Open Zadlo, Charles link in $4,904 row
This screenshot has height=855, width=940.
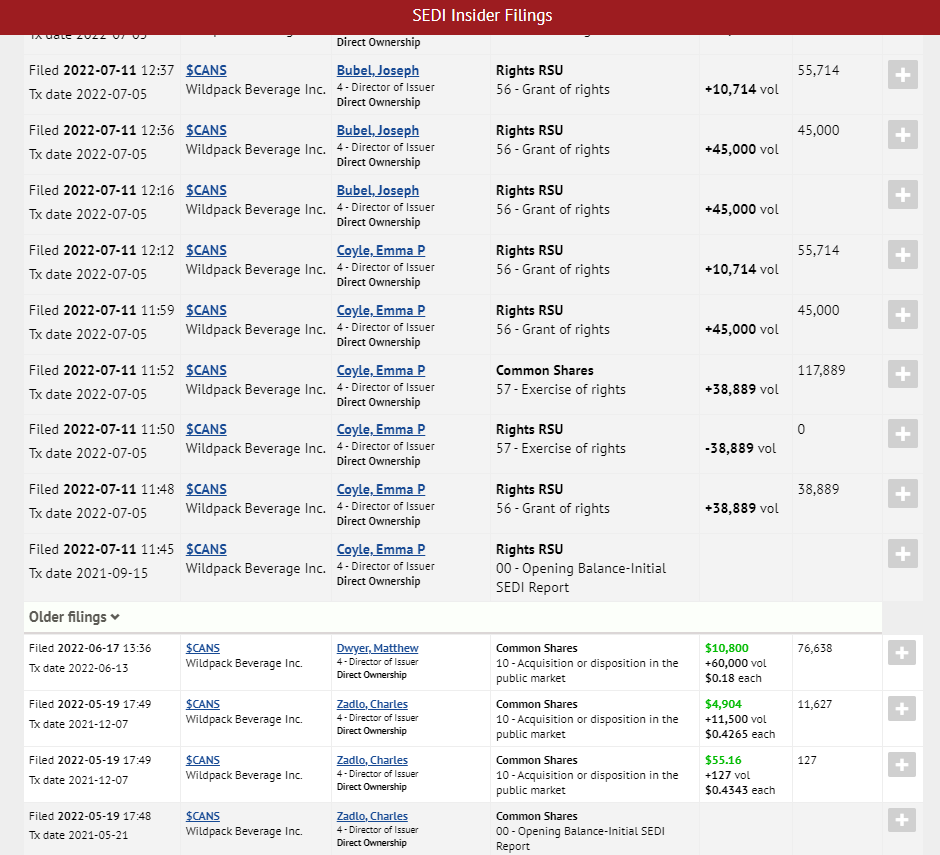click(x=372, y=704)
